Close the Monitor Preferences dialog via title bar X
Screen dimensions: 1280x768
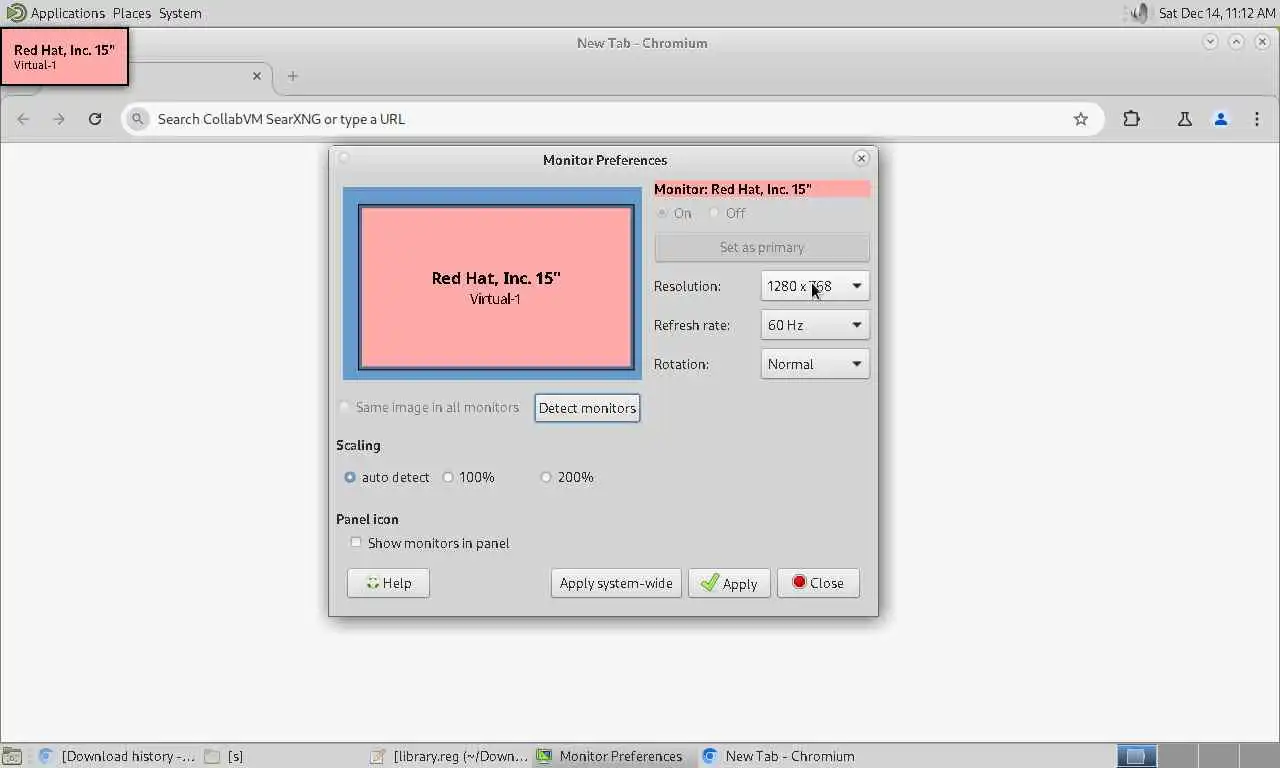pyautogui.click(x=861, y=158)
